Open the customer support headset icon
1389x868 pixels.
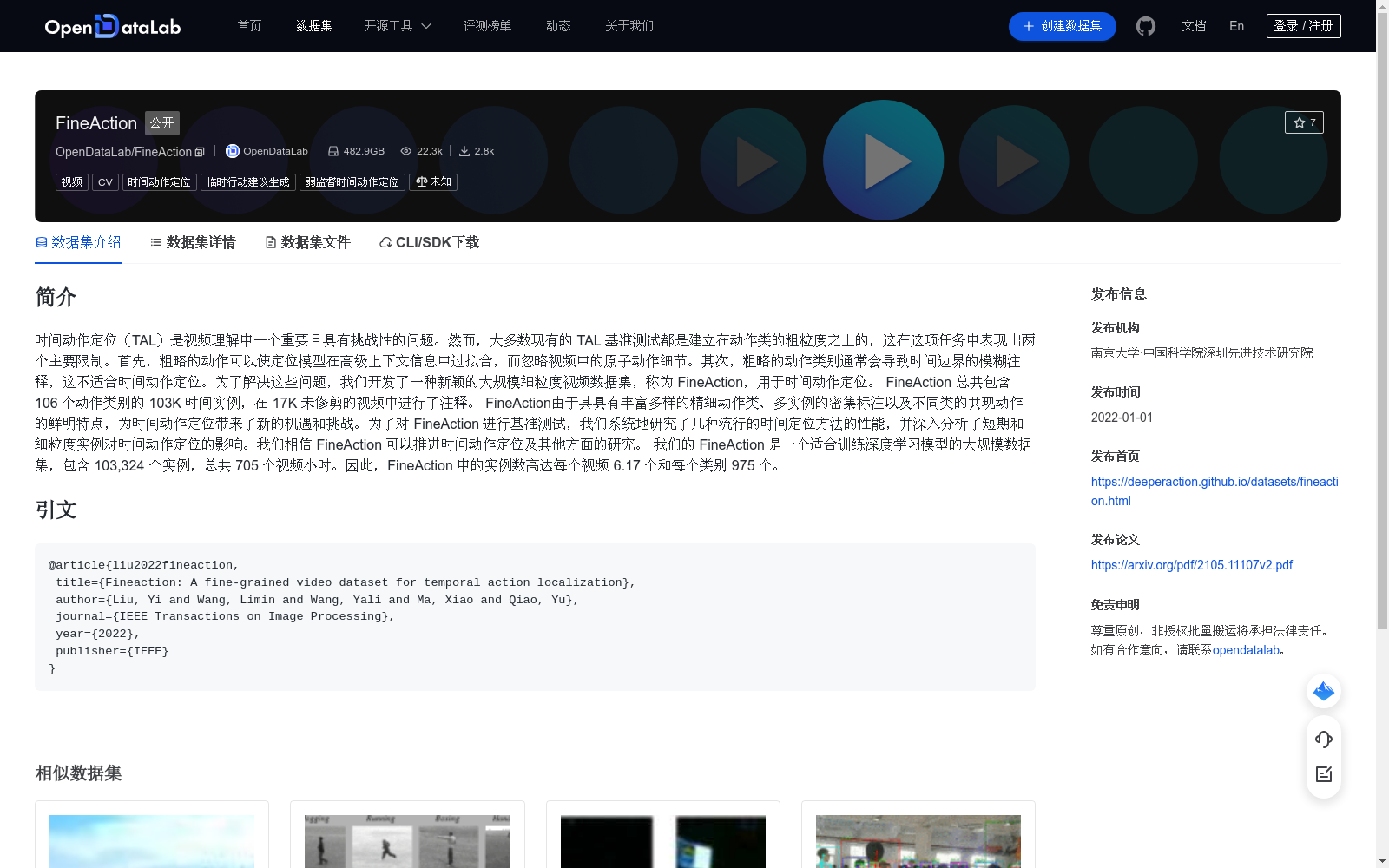click(x=1324, y=740)
